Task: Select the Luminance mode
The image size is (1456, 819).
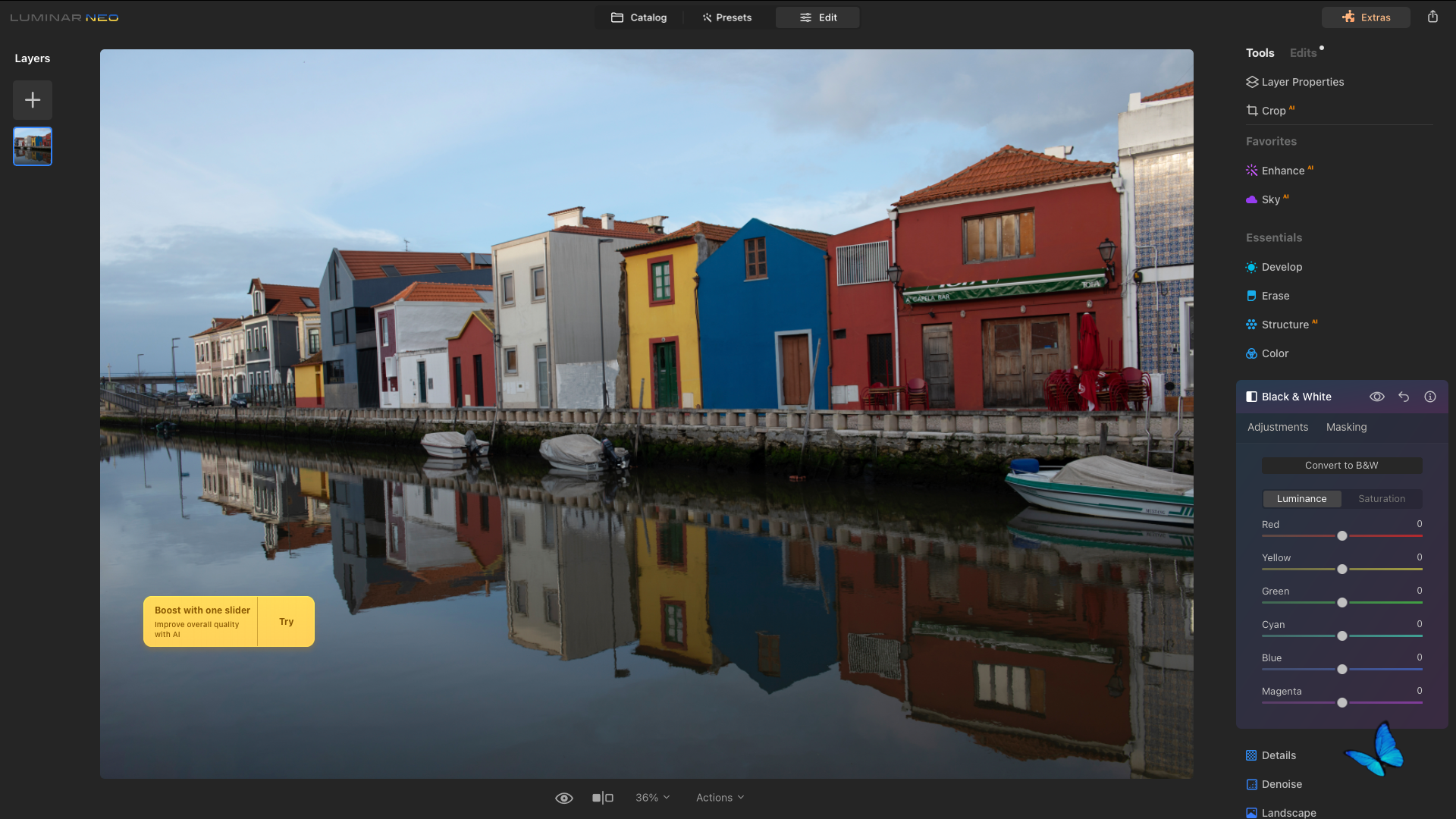Action: [x=1302, y=499]
